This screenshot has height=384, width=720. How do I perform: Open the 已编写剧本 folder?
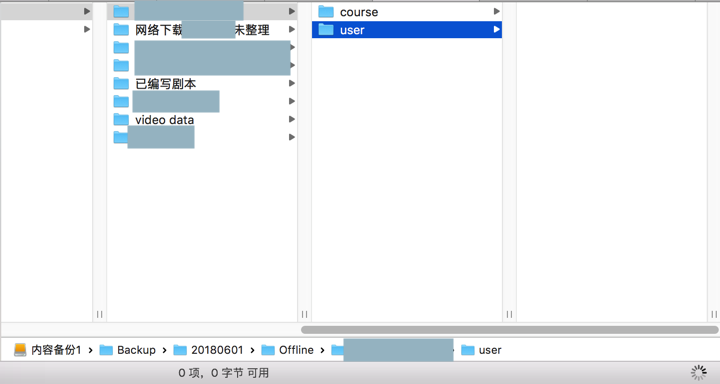(202, 84)
